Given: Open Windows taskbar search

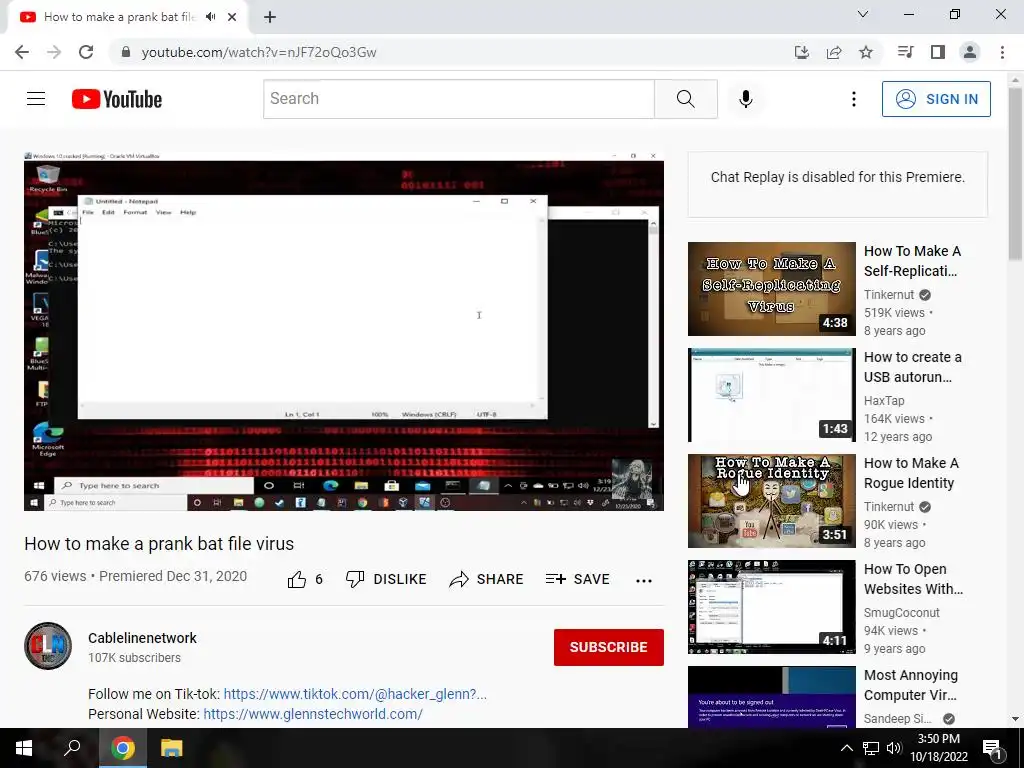Looking at the screenshot, I should 72,748.
